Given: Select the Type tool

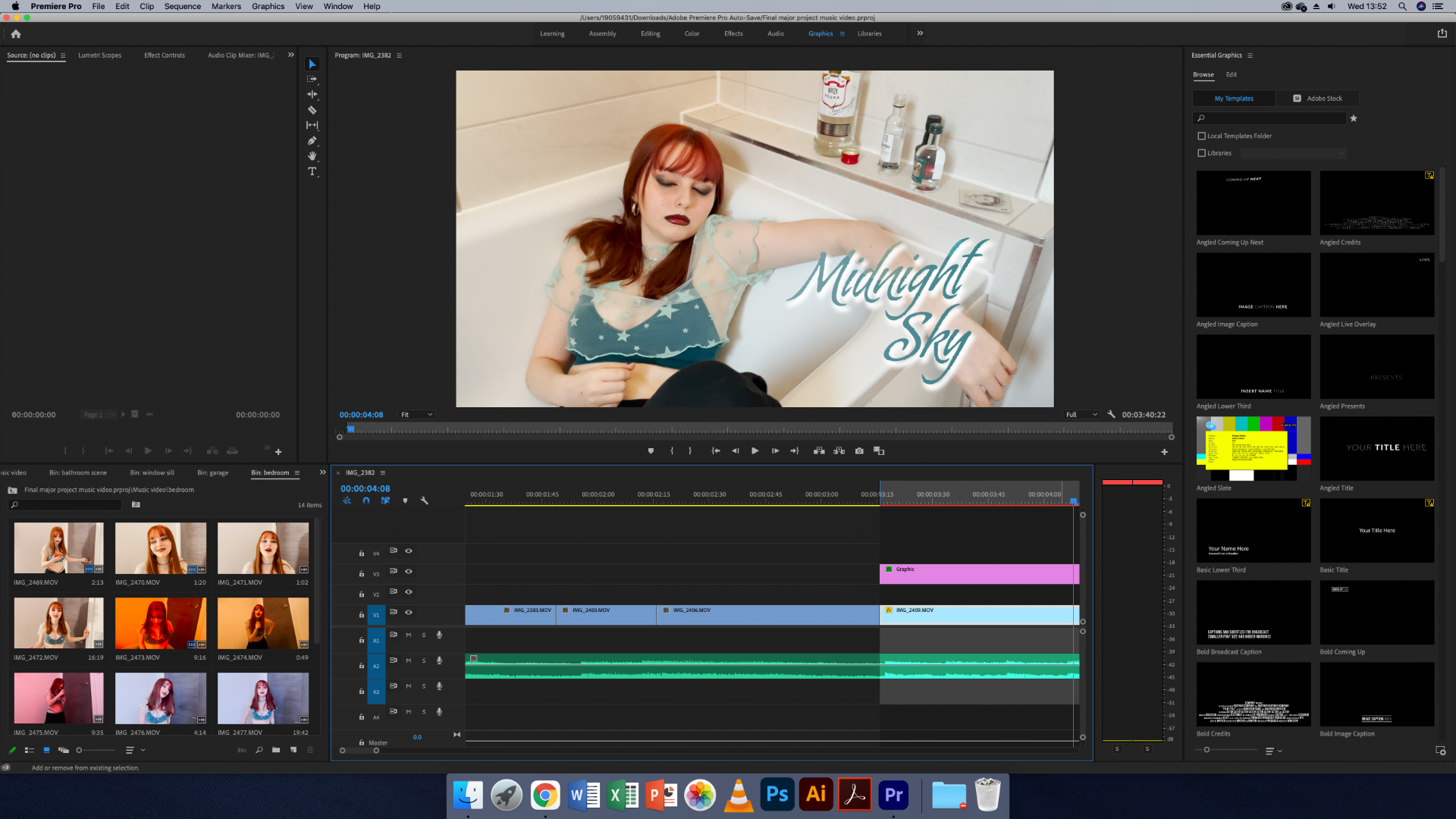Looking at the screenshot, I should [312, 171].
